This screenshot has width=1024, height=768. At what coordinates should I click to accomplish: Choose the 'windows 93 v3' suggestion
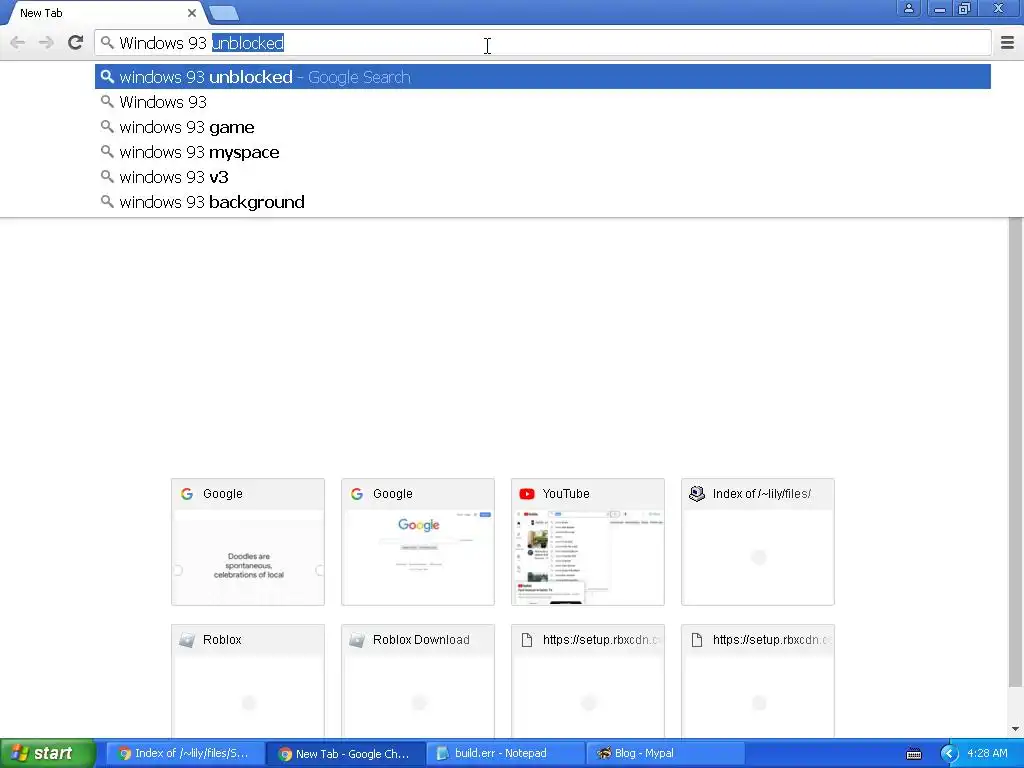[x=543, y=177]
